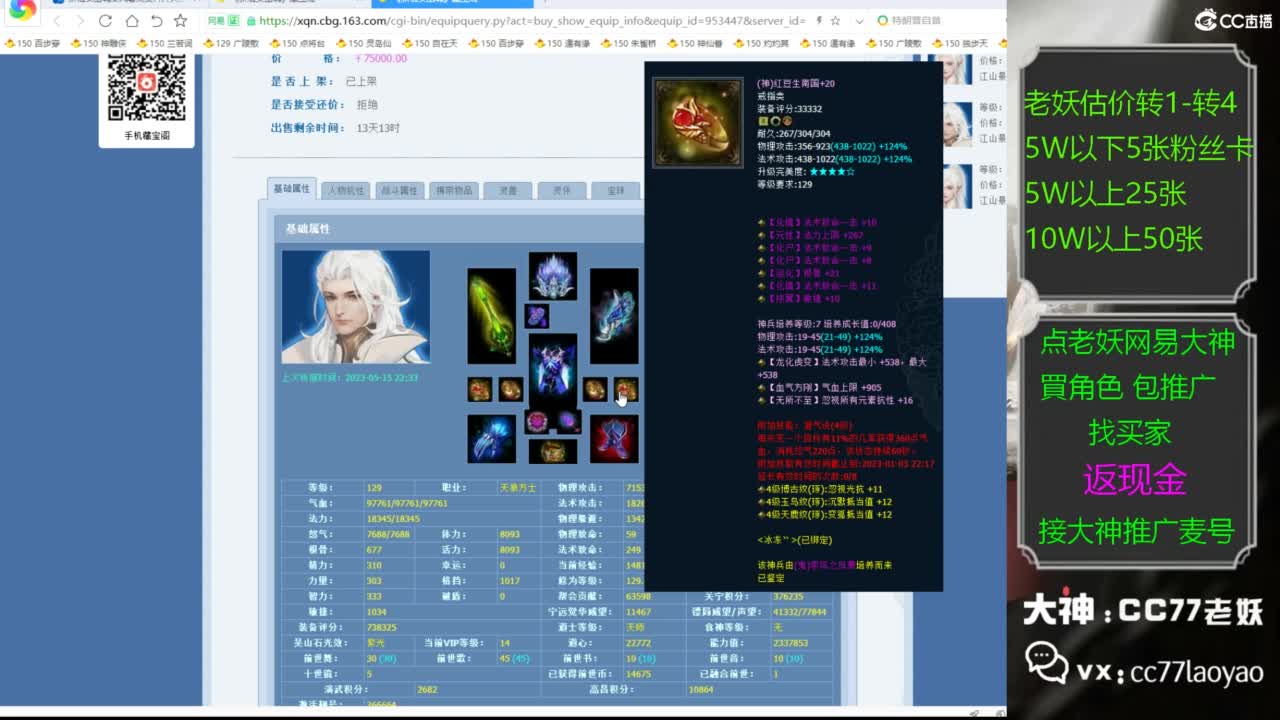The image size is (1280, 720).
Task: Open the 150 百步穿 bookmark
Action: click(35, 44)
